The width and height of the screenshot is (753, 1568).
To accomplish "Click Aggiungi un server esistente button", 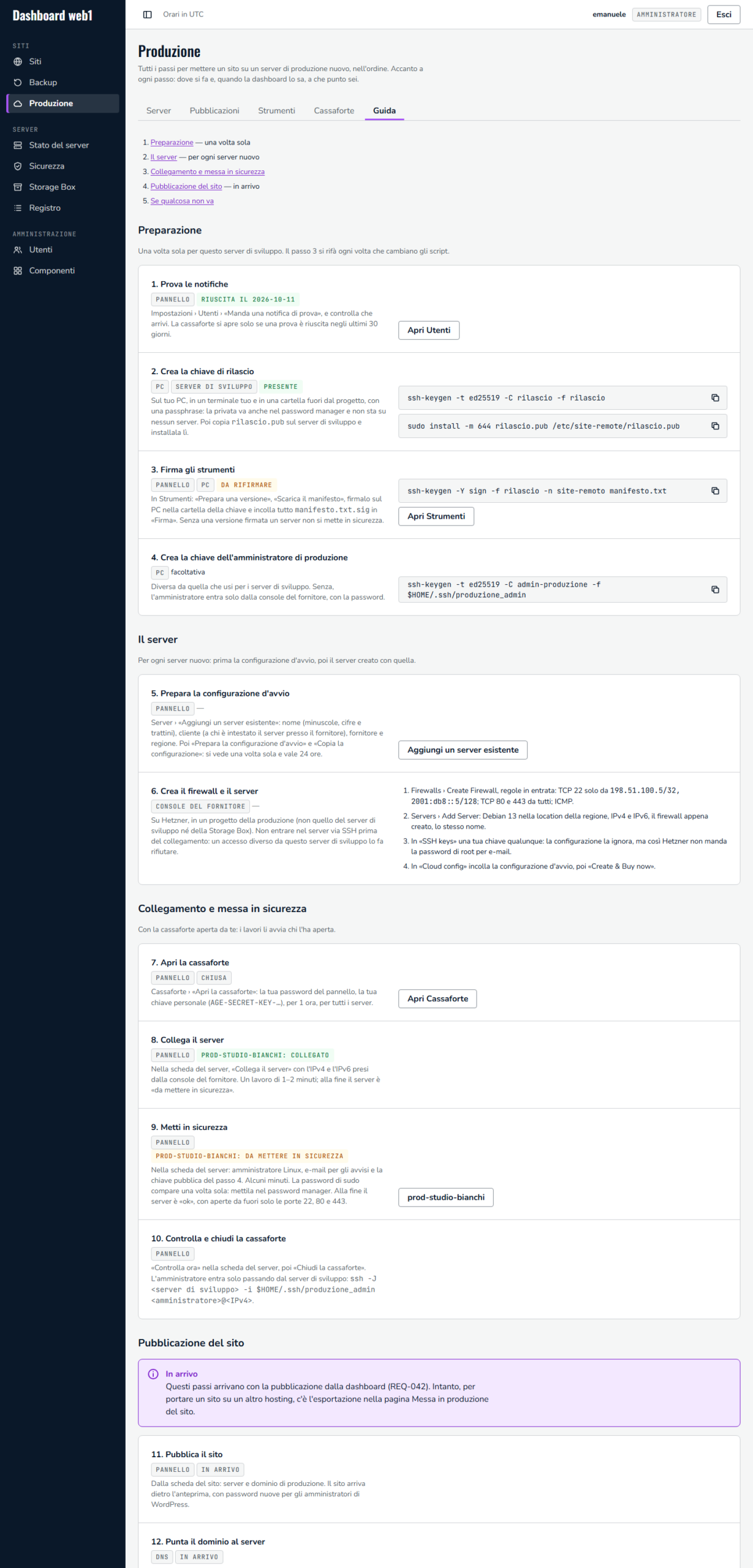I will click(x=463, y=750).
